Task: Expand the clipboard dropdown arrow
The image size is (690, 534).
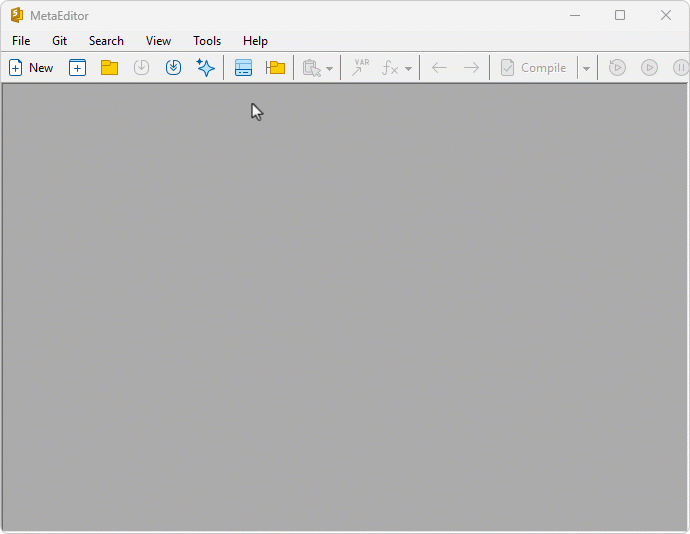Action: coord(330,69)
